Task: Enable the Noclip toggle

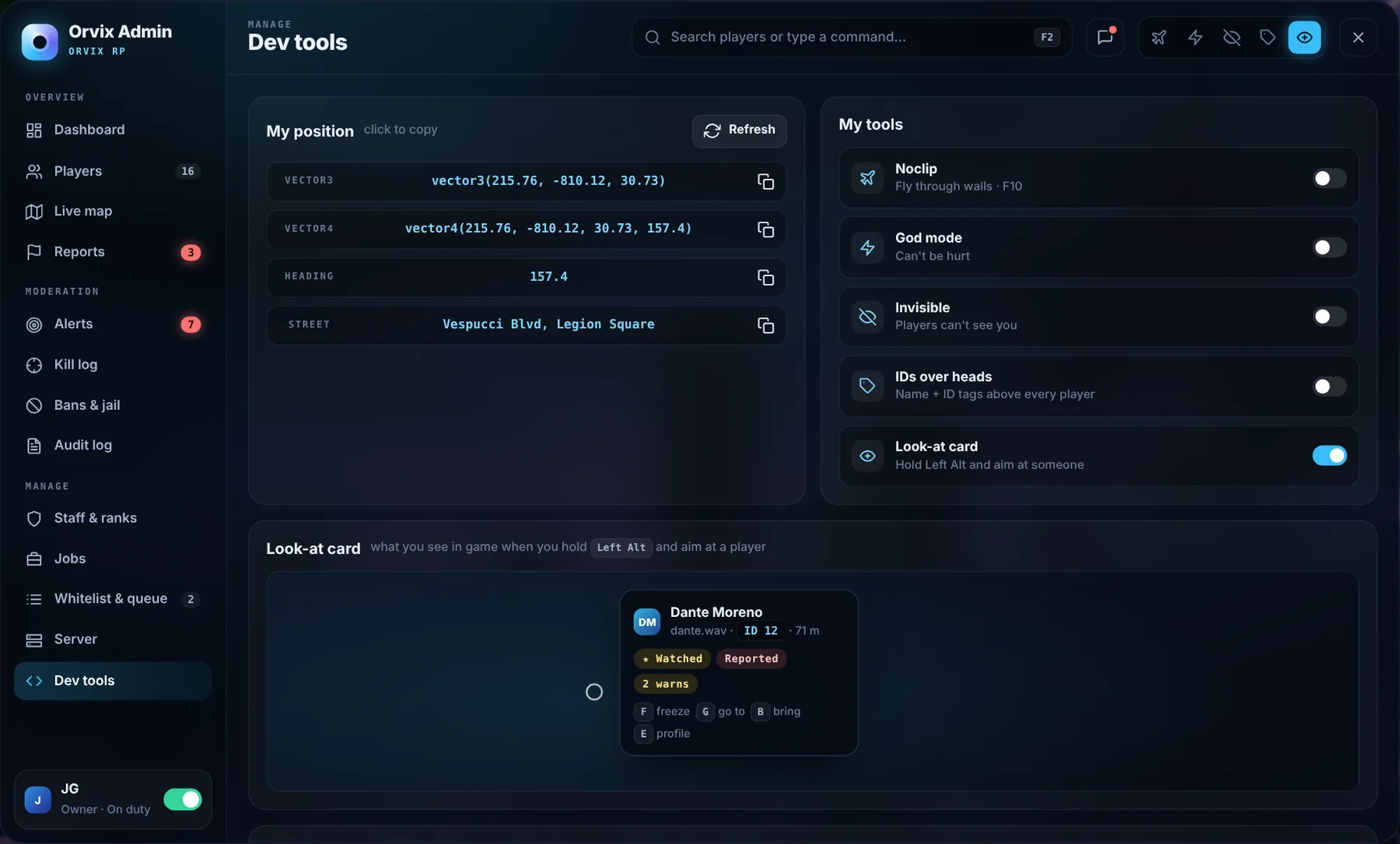Action: [1329, 178]
